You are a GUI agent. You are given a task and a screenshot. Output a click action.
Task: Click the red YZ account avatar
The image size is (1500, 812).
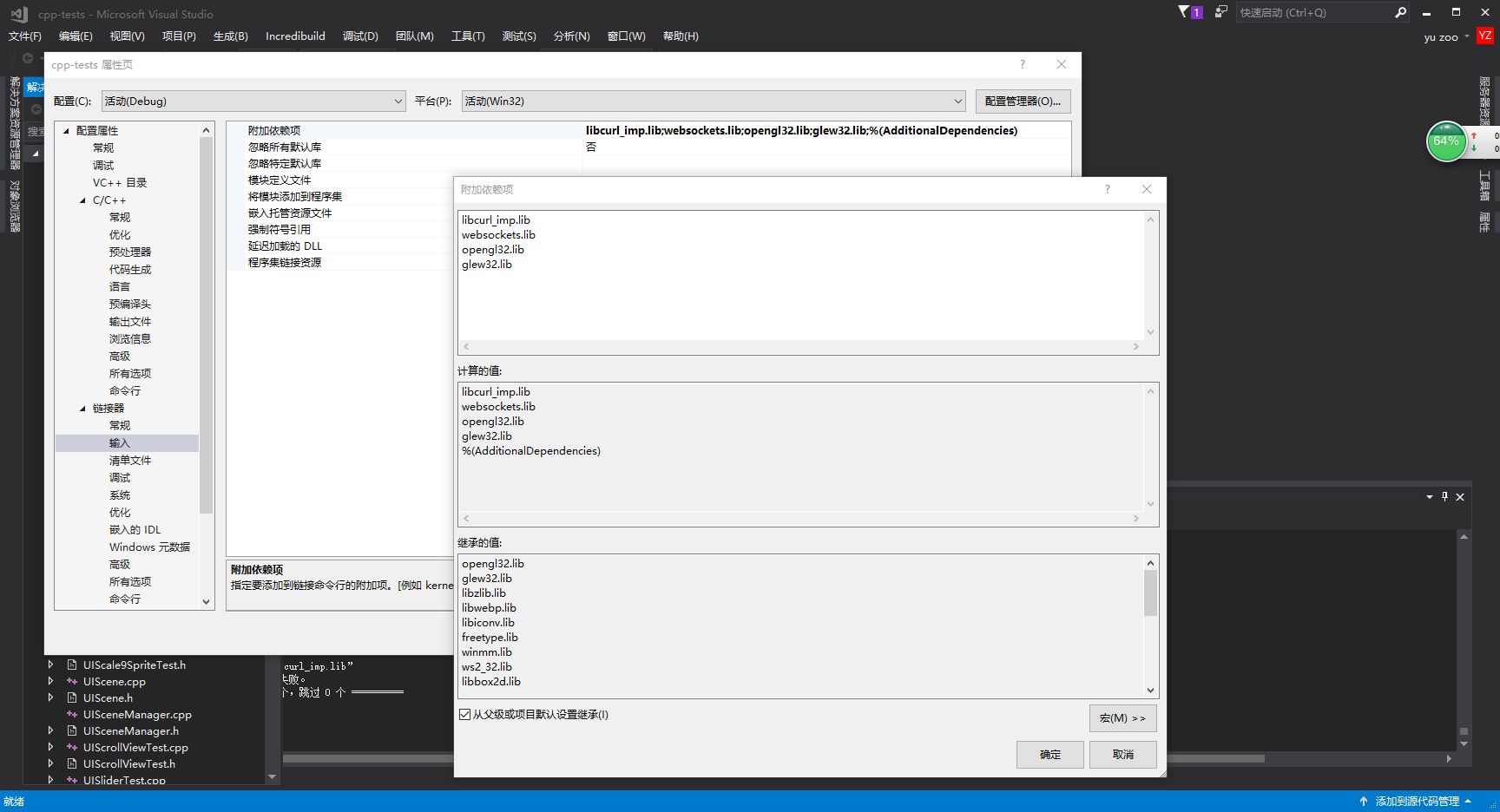point(1485,36)
